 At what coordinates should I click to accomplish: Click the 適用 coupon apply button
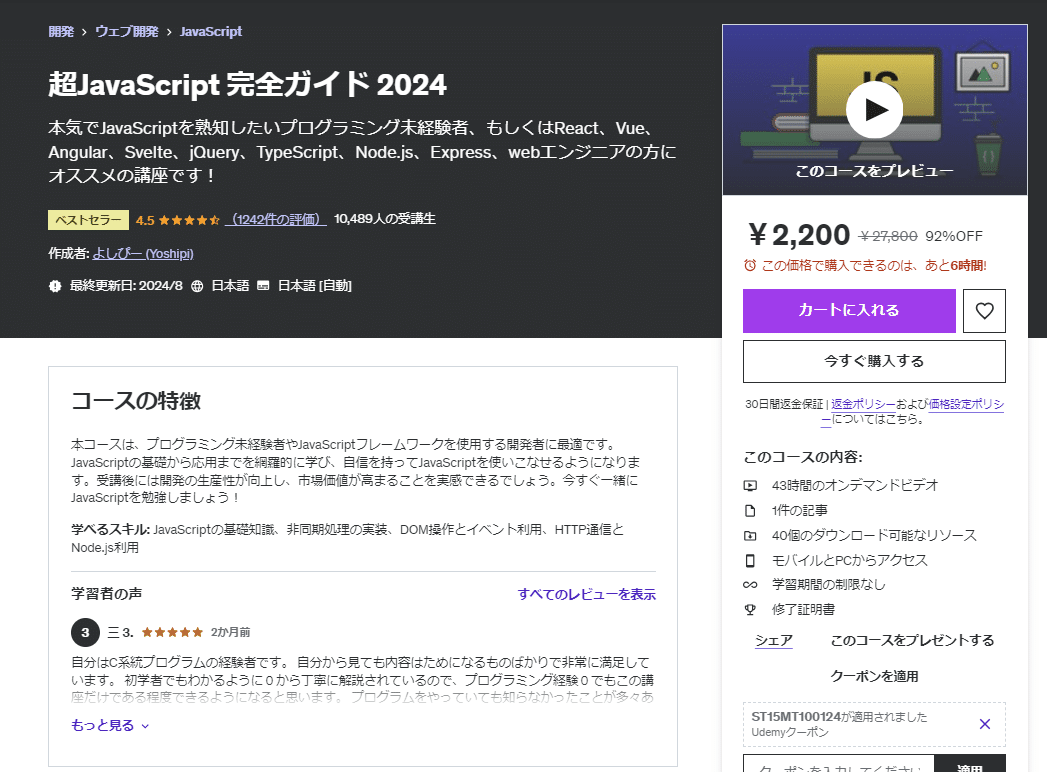tap(970, 765)
